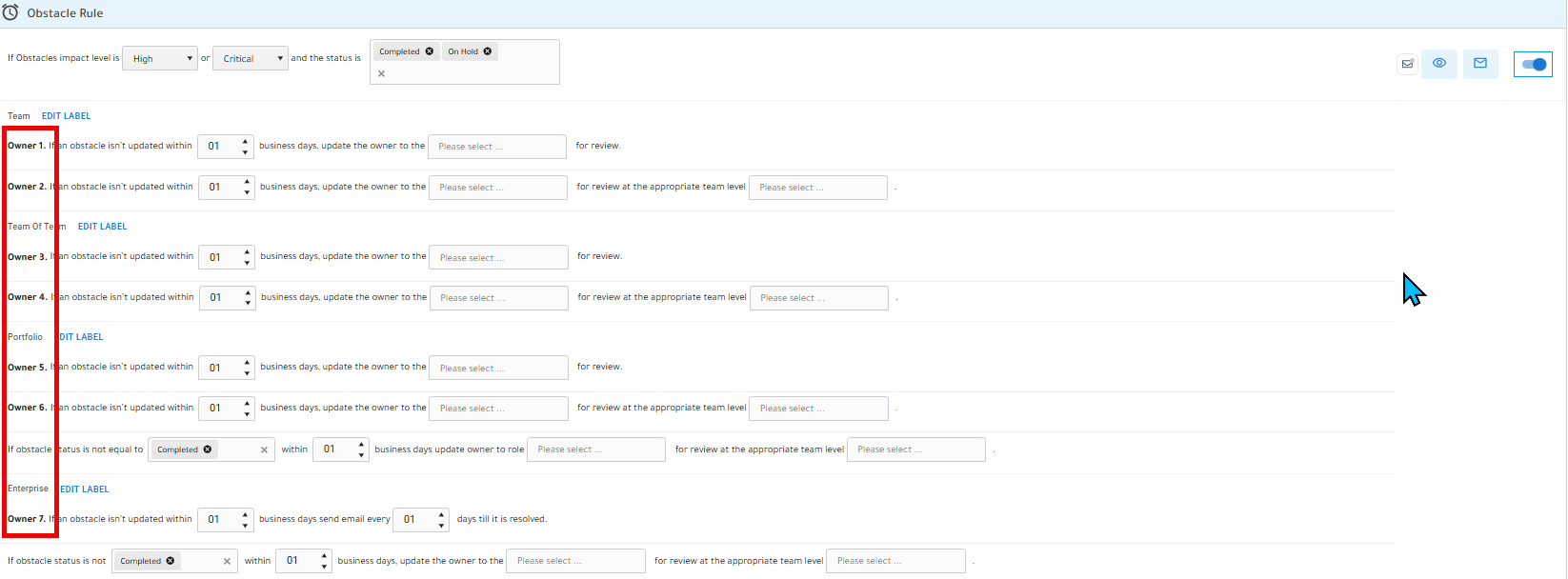This screenshot has height=579, width=1568.
Task: Remove the On Hold status tag
Action: pyautogui.click(x=488, y=51)
